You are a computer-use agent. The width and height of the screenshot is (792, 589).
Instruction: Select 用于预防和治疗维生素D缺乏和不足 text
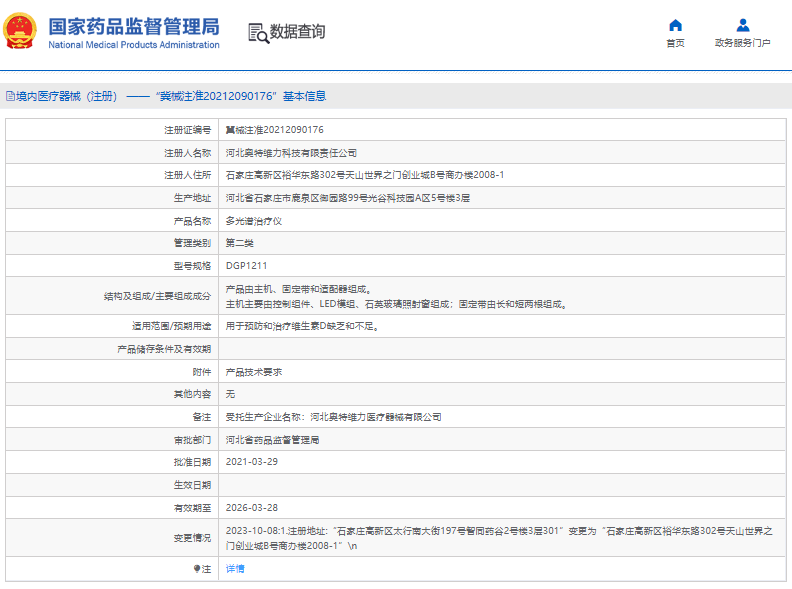click(302, 326)
